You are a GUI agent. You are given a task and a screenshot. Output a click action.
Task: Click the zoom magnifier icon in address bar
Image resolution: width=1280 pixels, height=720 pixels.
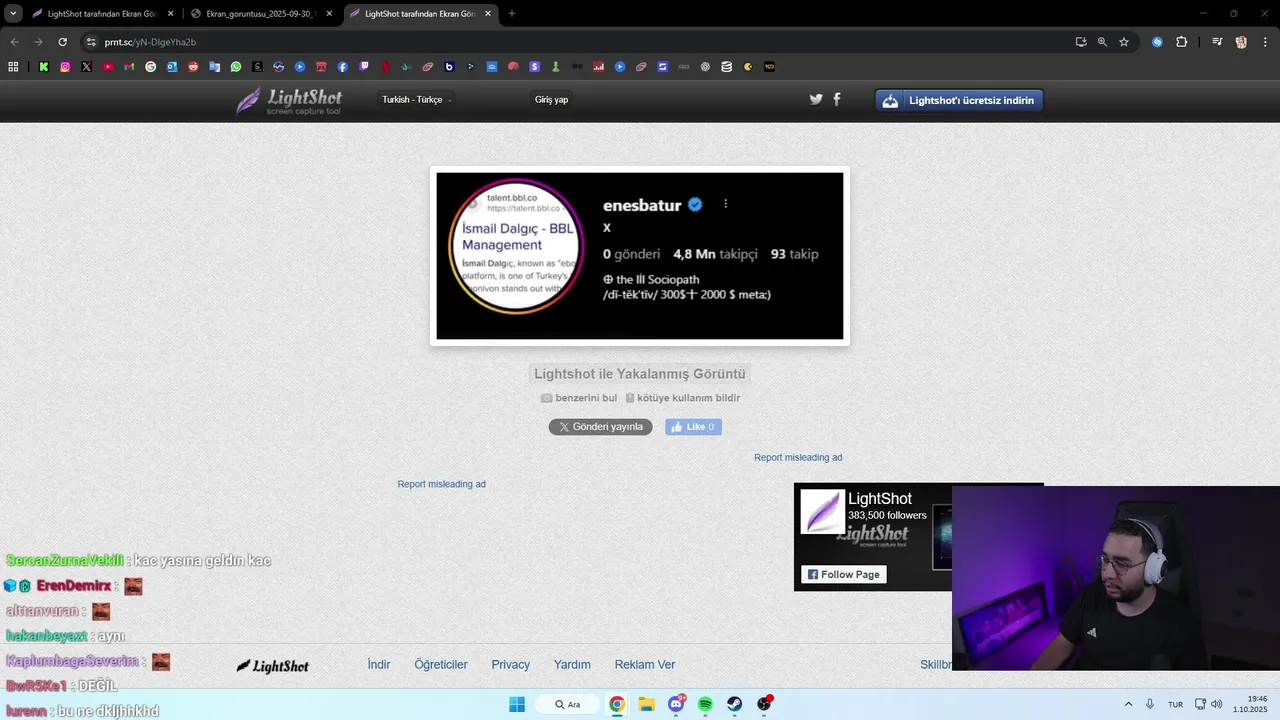1102,42
